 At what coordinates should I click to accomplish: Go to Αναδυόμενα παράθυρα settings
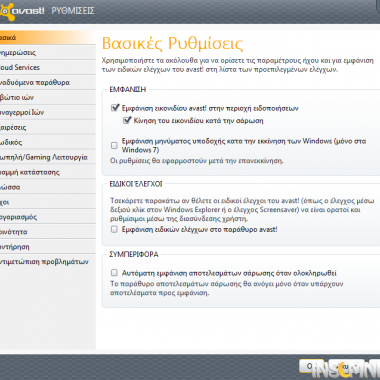pos(47,82)
